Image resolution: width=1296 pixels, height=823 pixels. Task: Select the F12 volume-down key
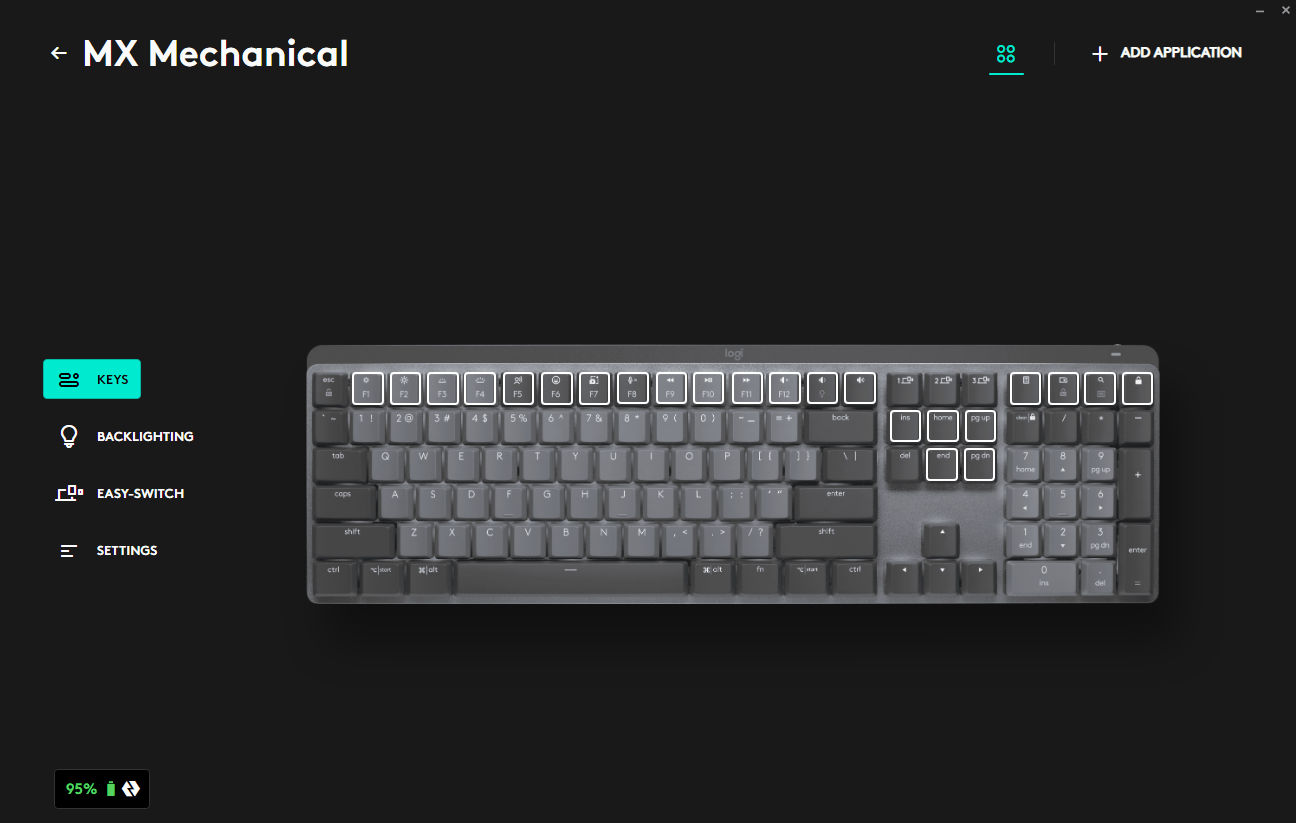784,388
